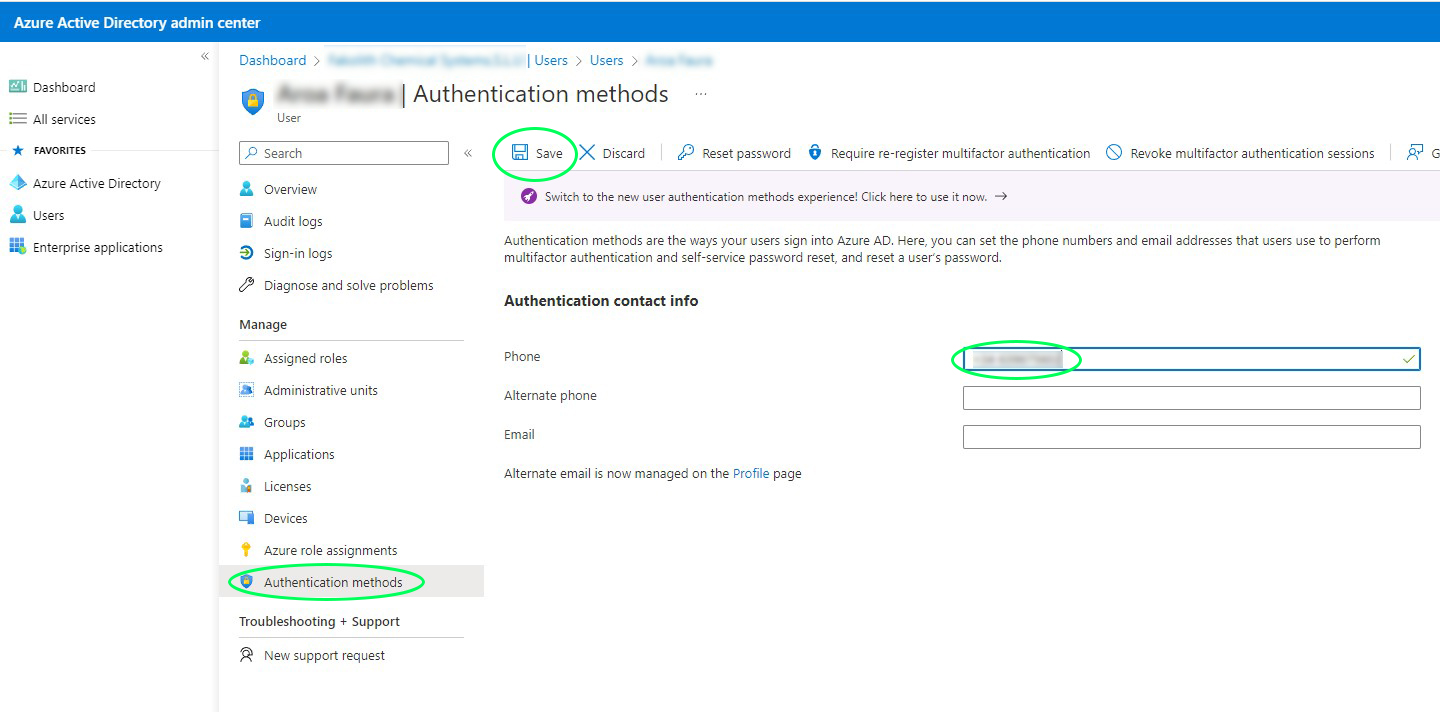The height and width of the screenshot is (712, 1440).
Task: Click the Dashboard icon in the left navigation
Action: click(x=17, y=87)
